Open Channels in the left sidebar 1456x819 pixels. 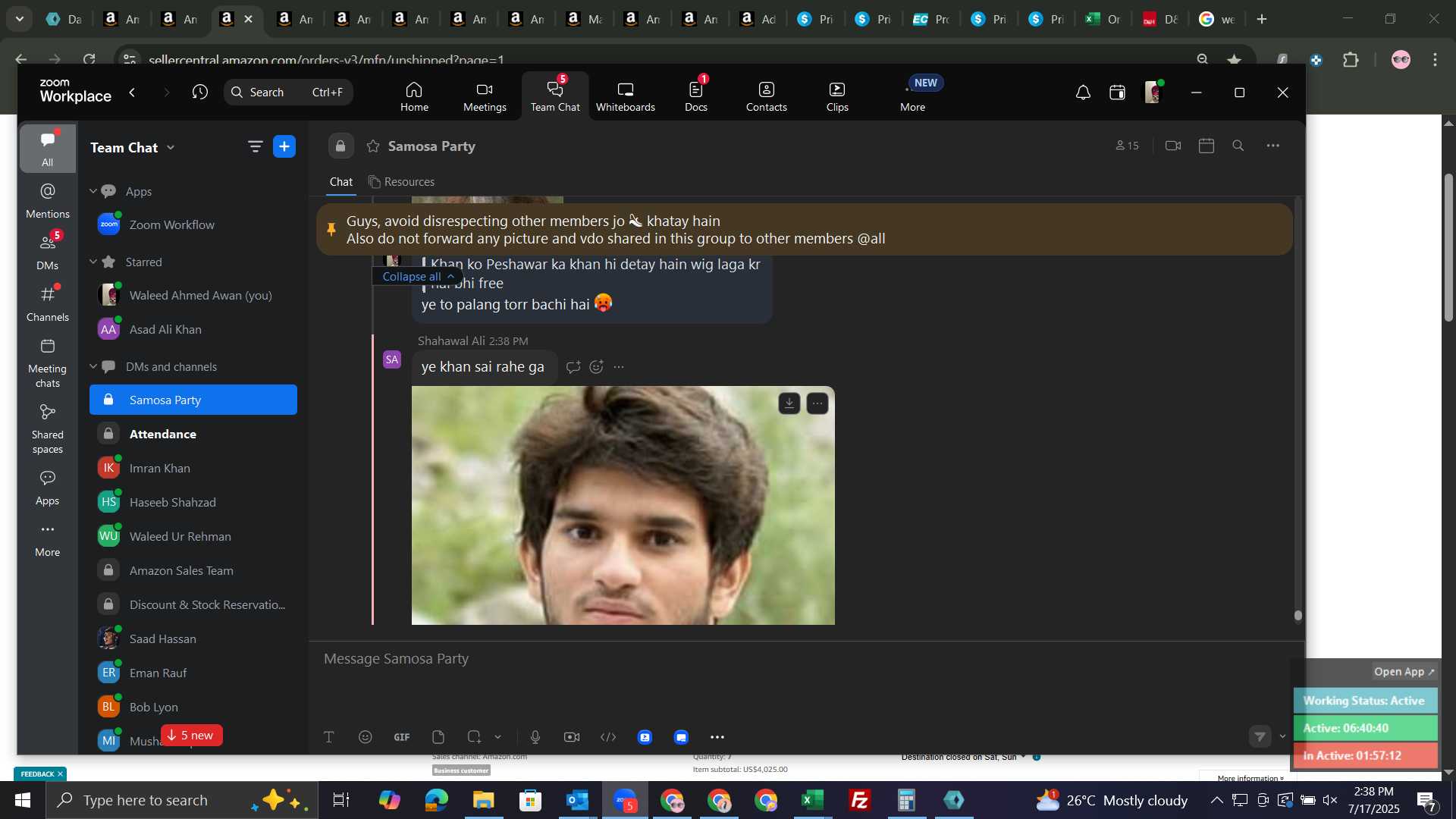(48, 304)
